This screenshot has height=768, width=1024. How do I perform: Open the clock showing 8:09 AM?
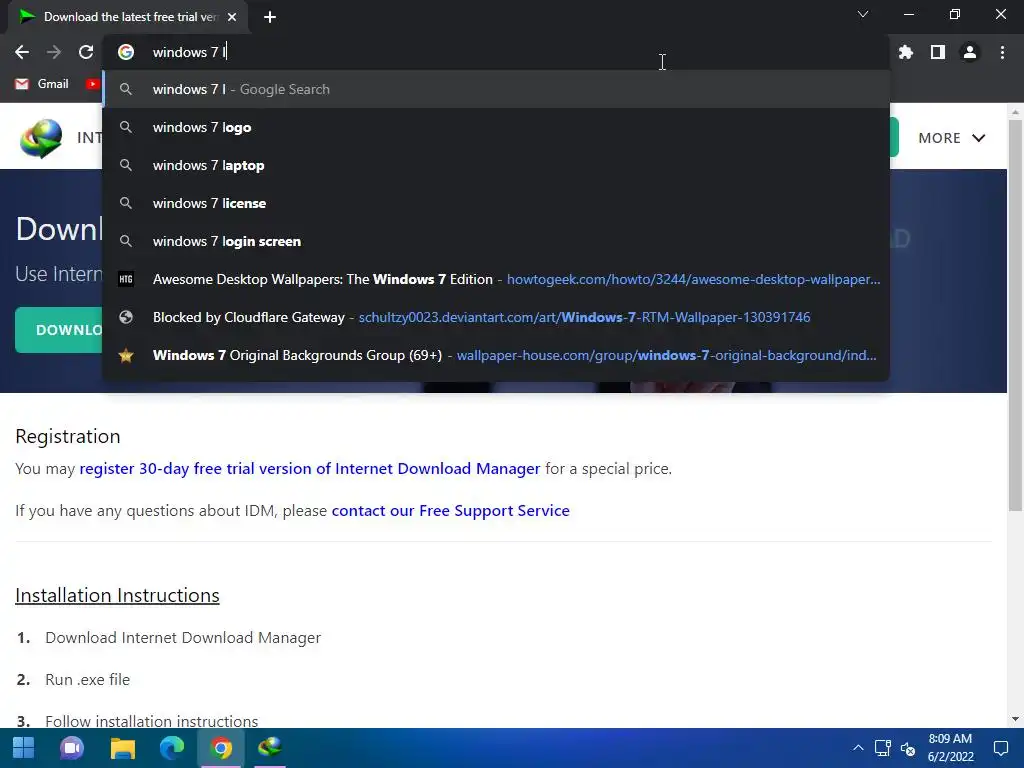[951, 748]
